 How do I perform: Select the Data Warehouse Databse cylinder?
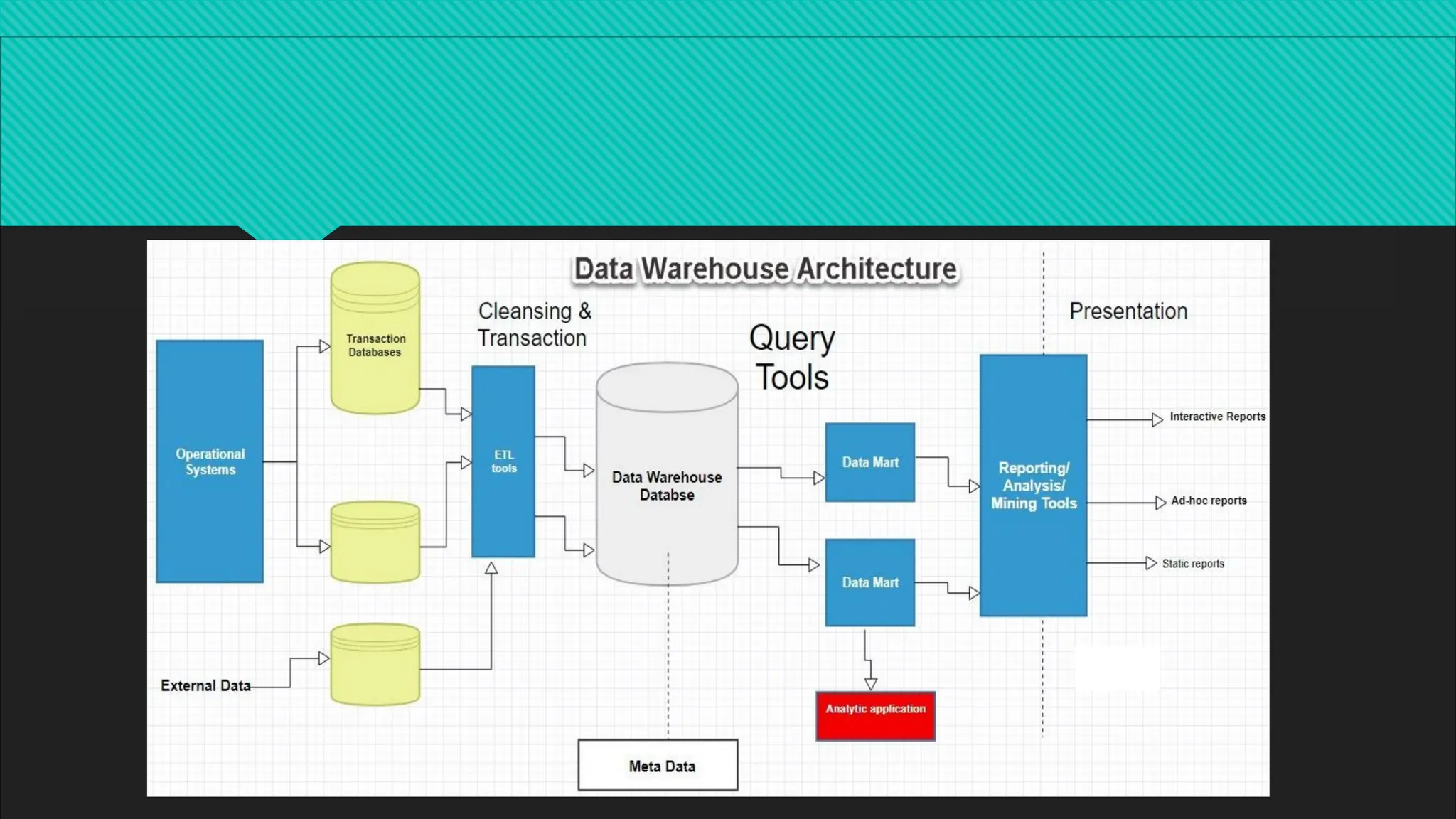667,486
